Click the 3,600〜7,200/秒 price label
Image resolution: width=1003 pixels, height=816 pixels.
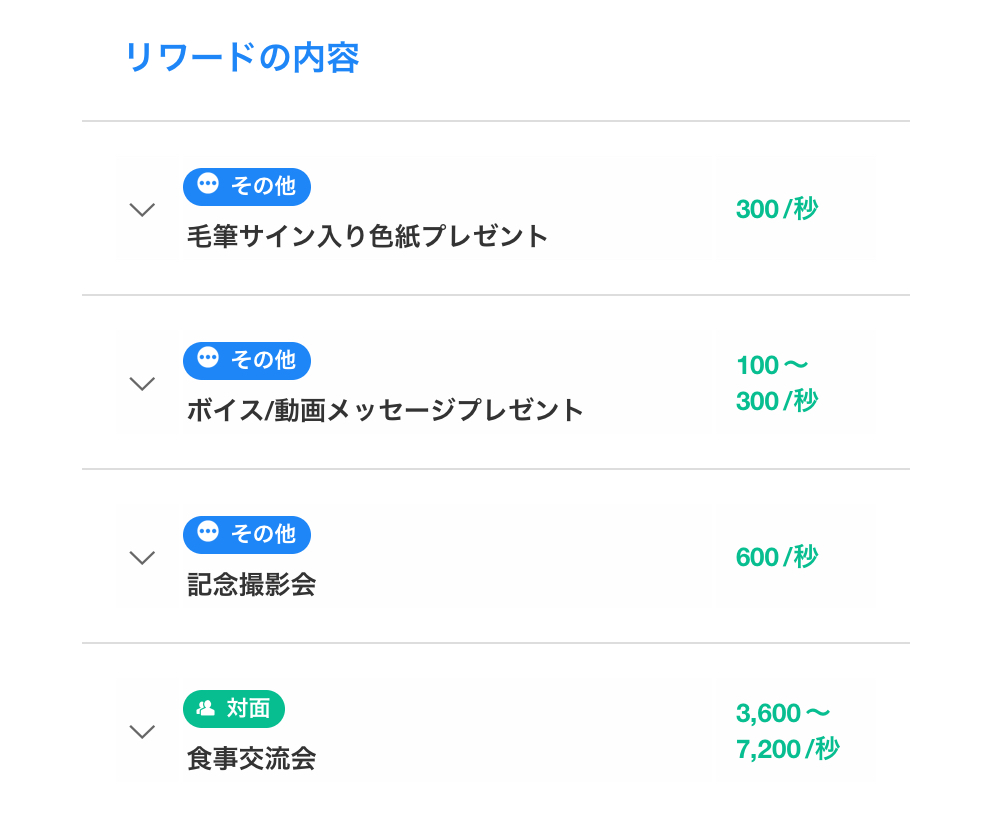[x=787, y=731]
